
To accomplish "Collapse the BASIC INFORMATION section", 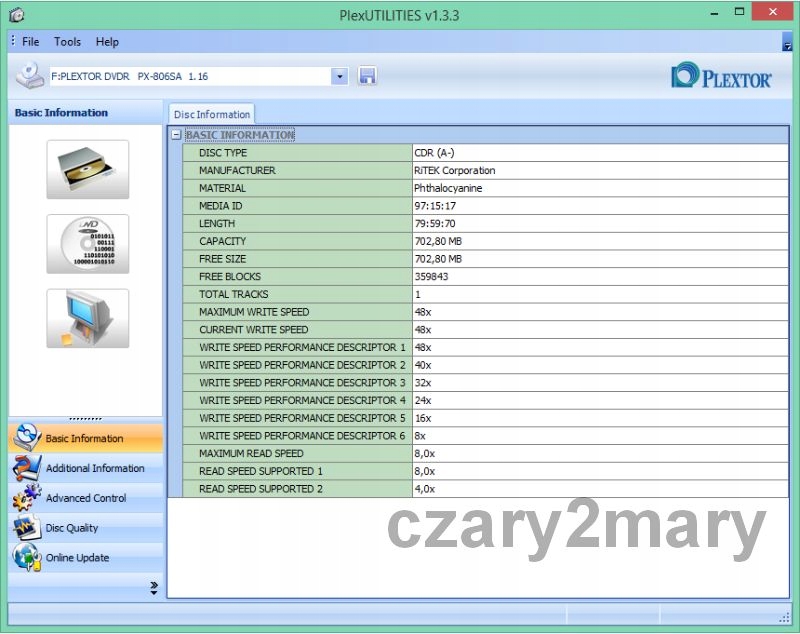I will point(177,135).
